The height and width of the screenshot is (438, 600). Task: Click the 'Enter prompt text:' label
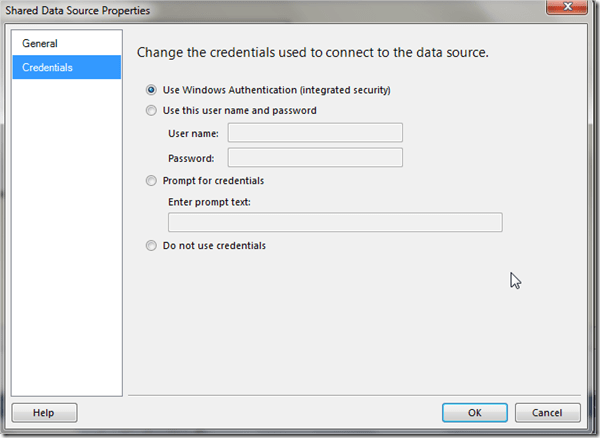[209, 203]
